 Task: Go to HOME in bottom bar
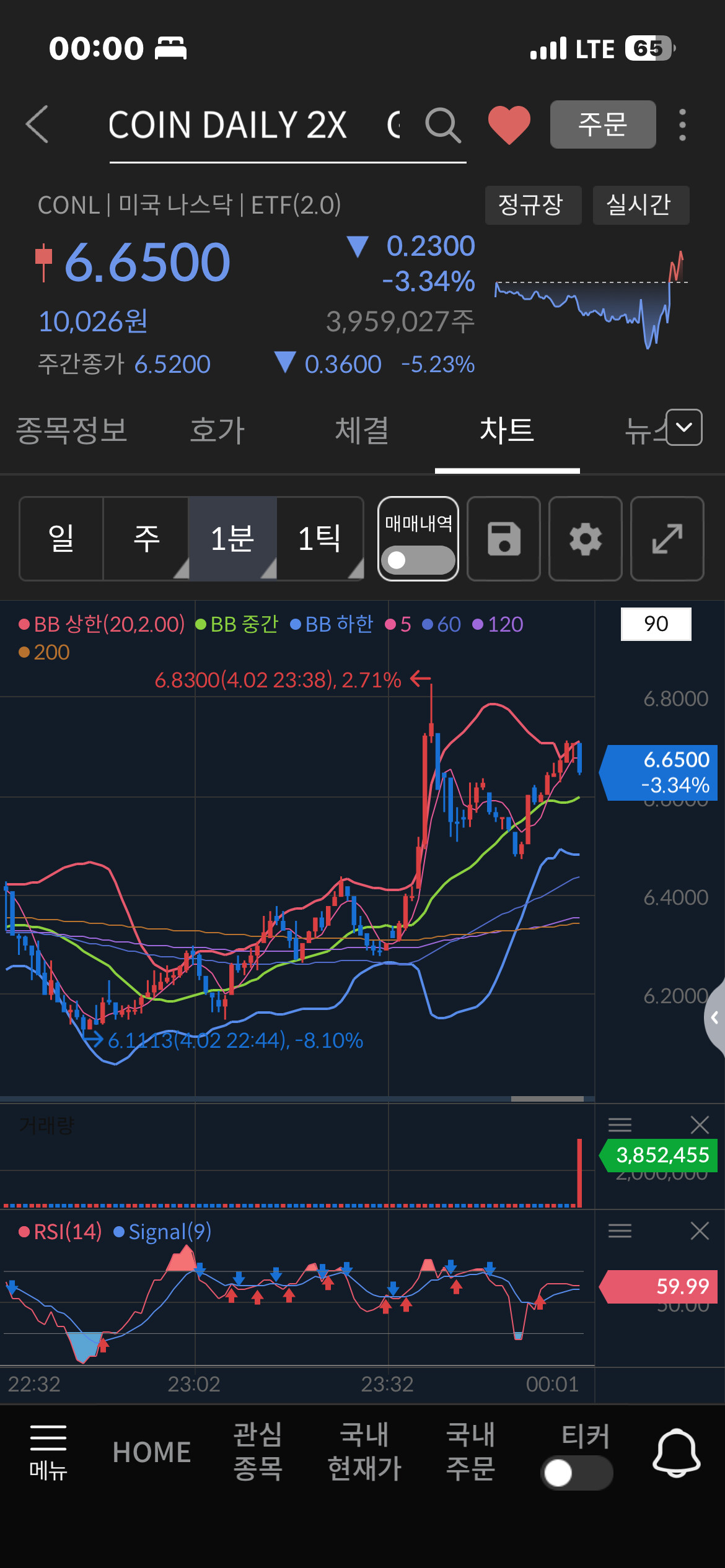click(152, 1453)
